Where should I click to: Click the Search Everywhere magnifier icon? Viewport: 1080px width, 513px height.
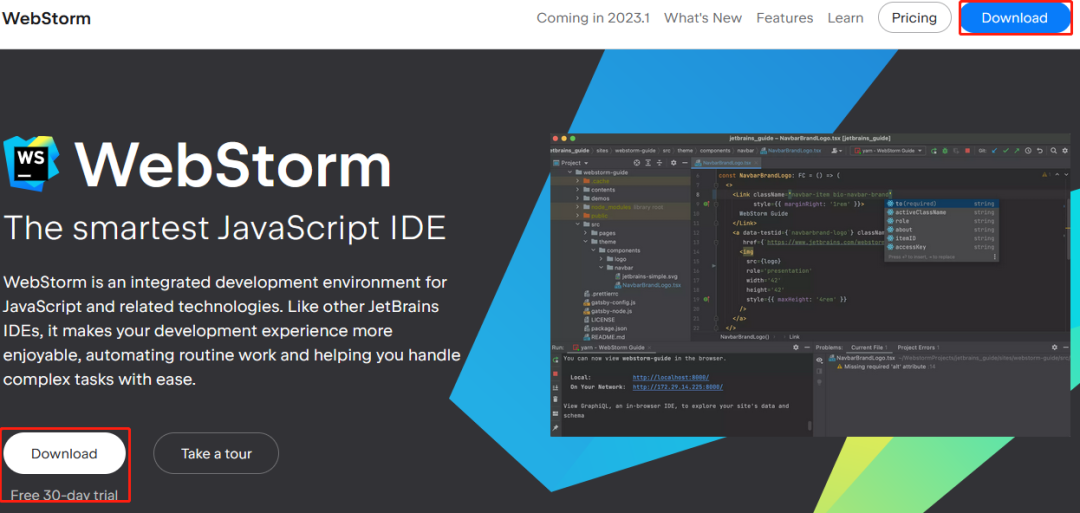pyautogui.click(x=1054, y=151)
